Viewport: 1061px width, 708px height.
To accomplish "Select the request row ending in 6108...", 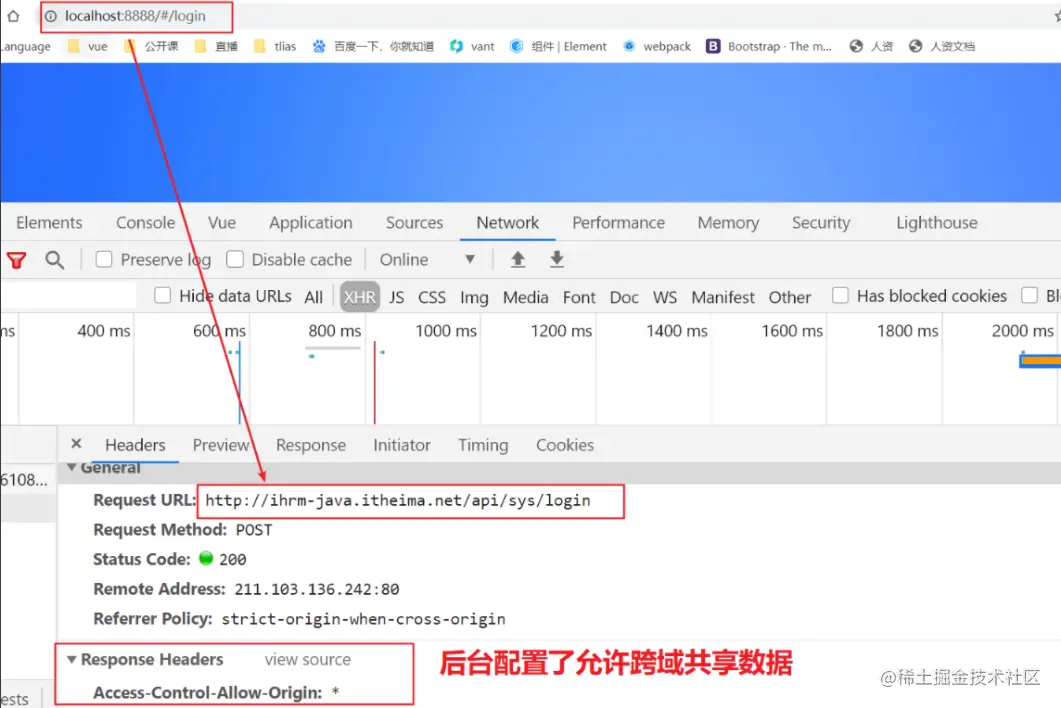I will click(28, 480).
